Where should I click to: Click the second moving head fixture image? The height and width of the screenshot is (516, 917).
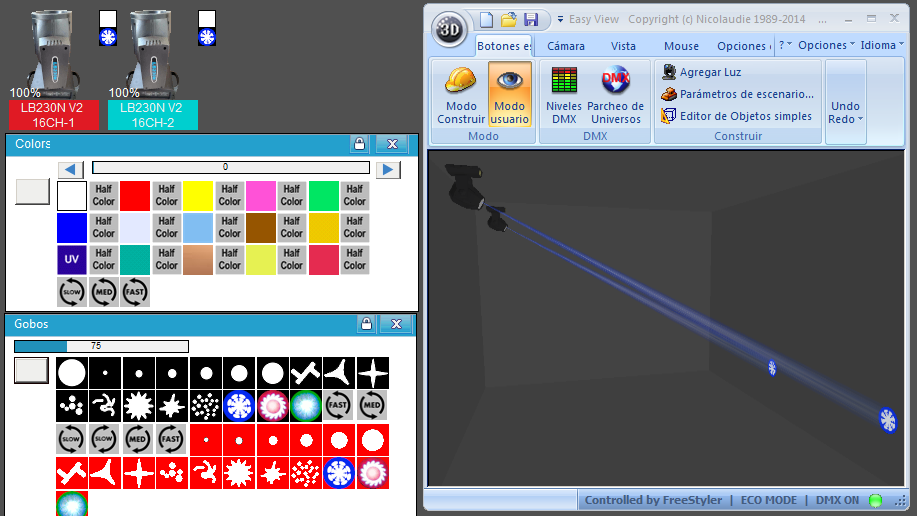[153, 53]
